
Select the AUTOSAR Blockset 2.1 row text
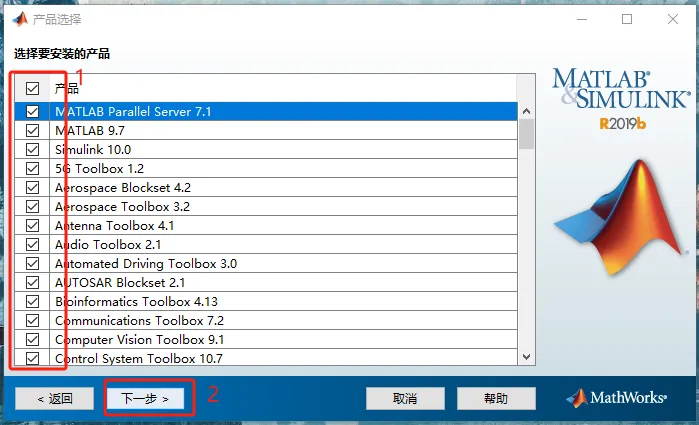coord(119,283)
